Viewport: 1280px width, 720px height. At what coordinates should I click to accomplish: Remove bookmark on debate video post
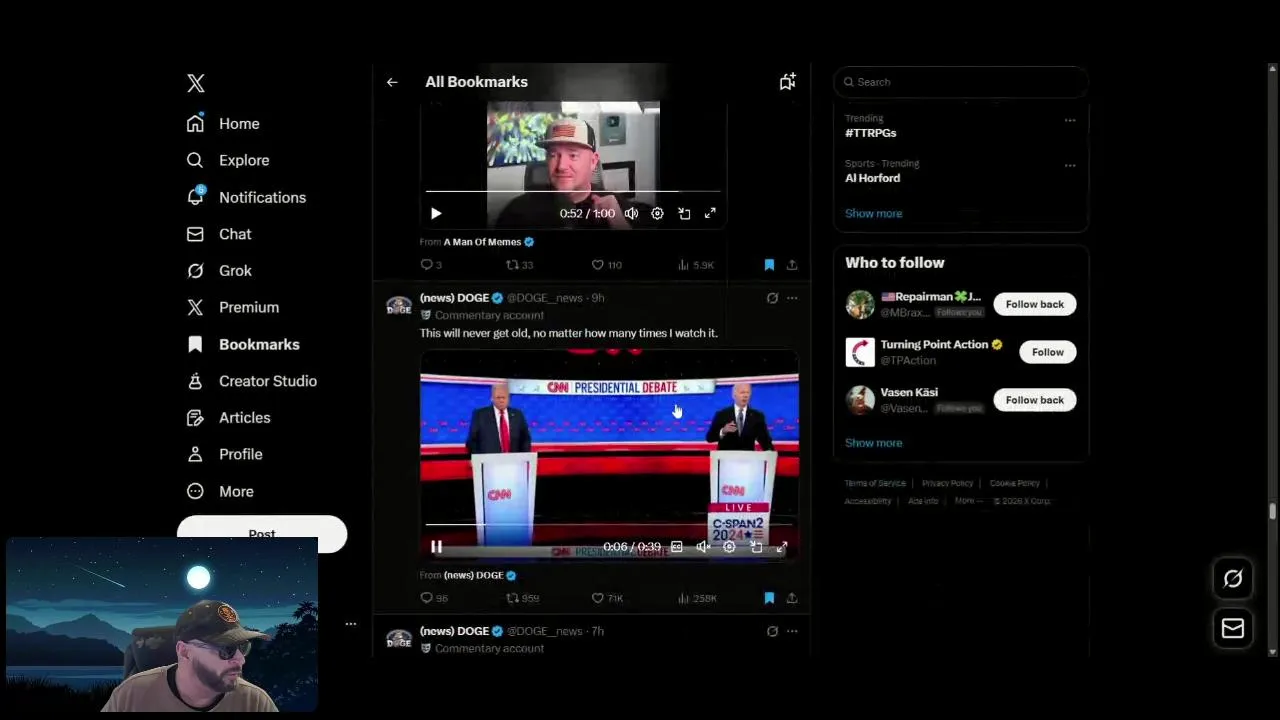pos(769,598)
